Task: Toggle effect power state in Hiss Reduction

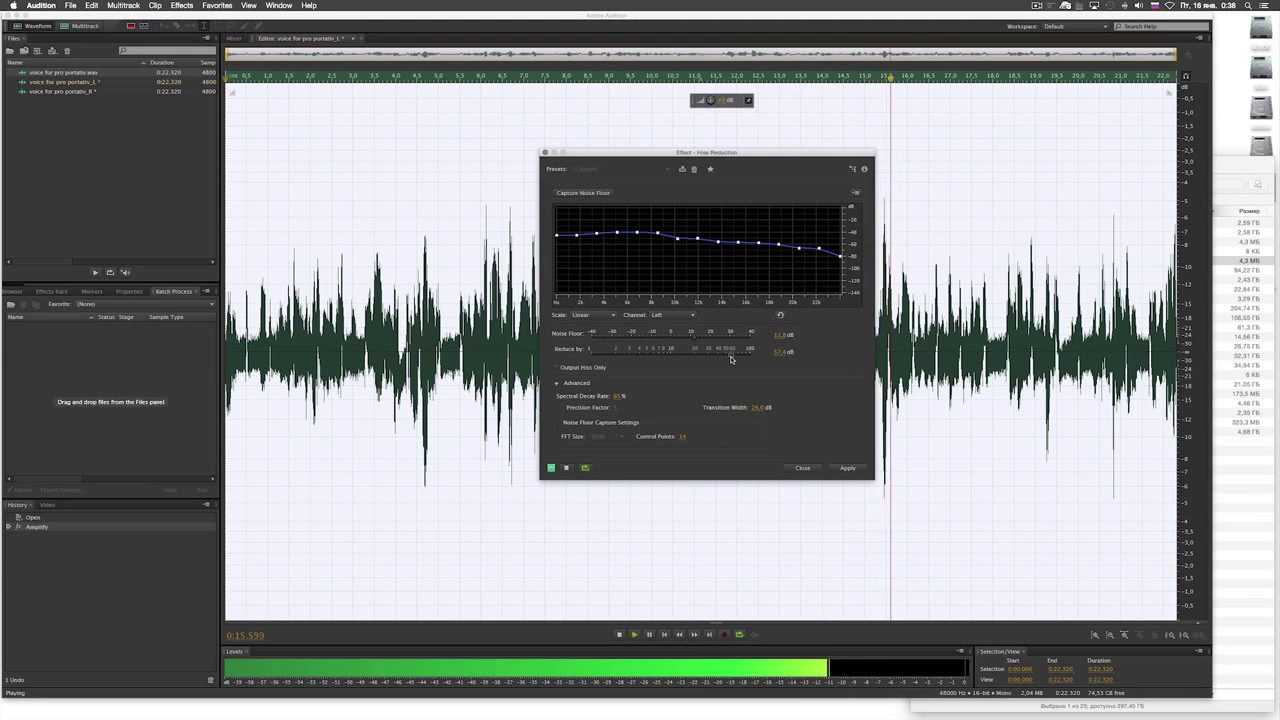Action: point(551,468)
